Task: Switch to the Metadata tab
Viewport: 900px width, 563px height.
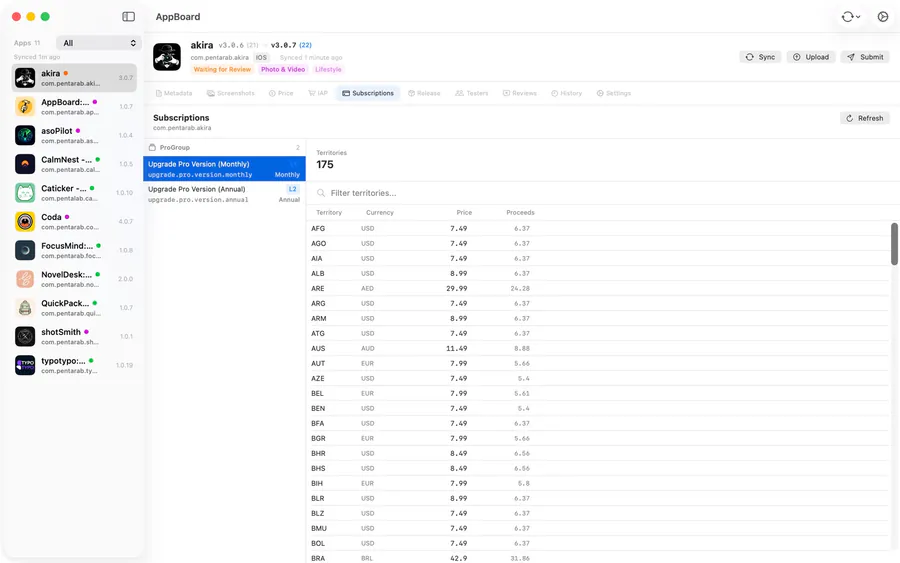Action: [174, 93]
